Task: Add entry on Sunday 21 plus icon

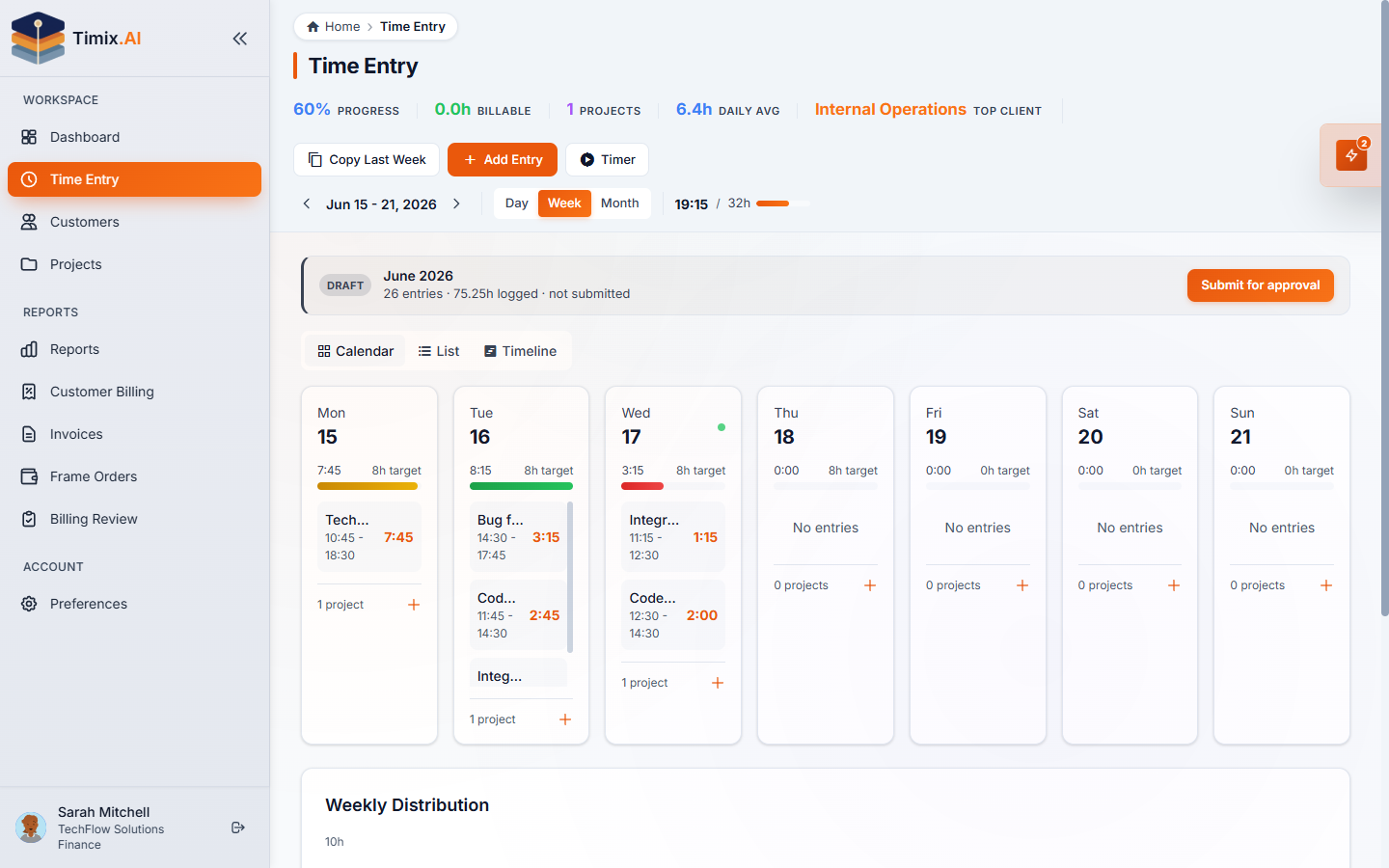Action: (x=1326, y=585)
